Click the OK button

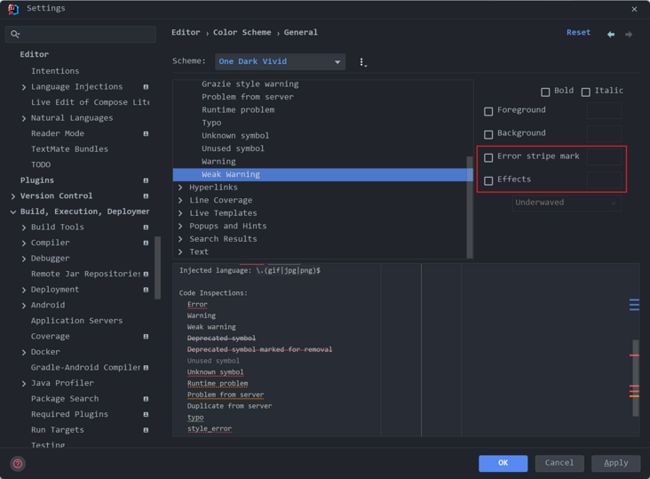coord(503,463)
